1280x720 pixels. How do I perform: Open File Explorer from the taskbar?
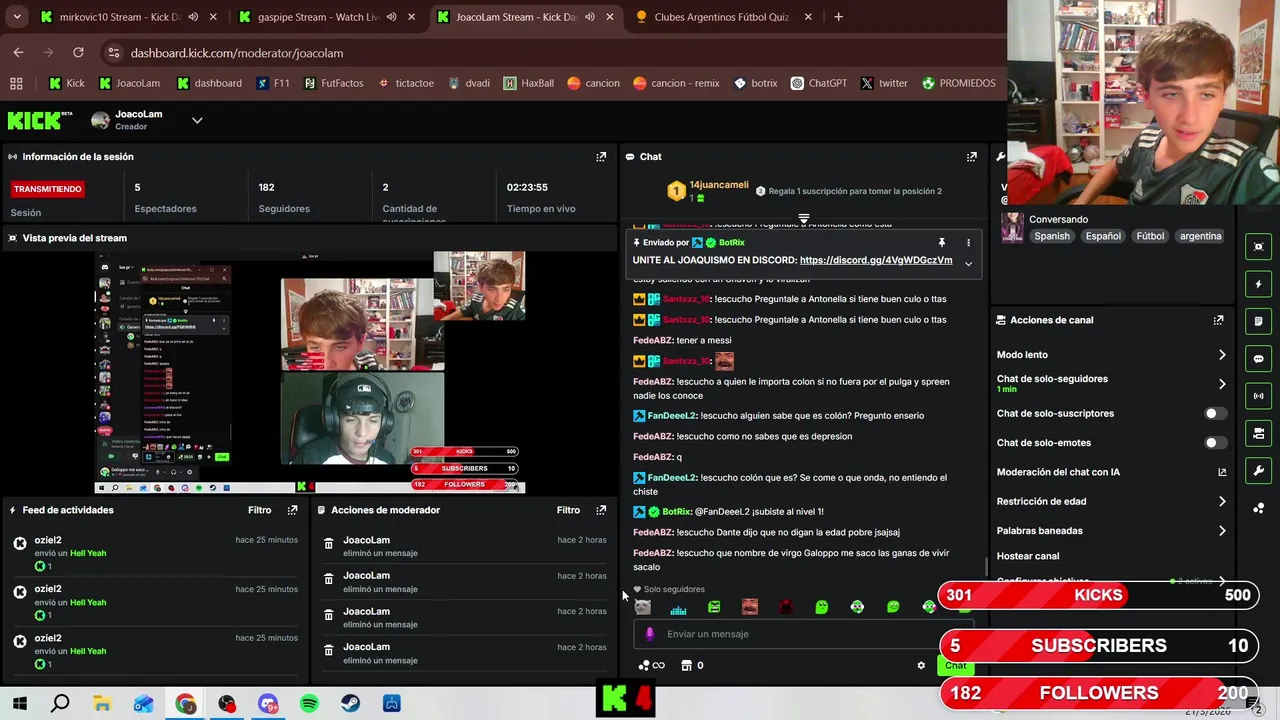[x=102, y=704]
